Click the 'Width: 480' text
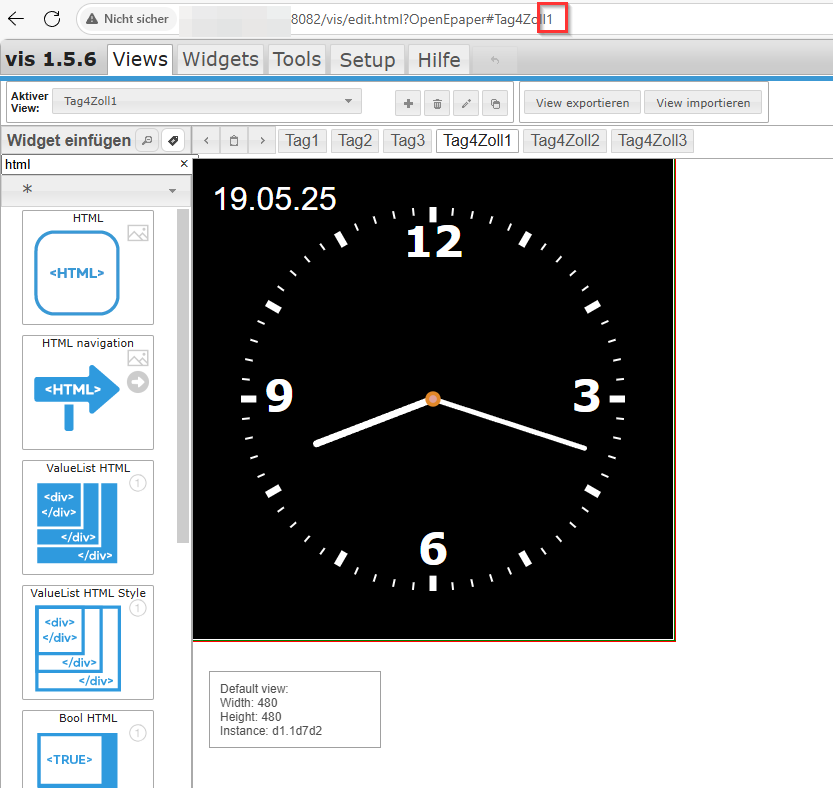The height and width of the screenshot is (788, 833). click(249, 702)
